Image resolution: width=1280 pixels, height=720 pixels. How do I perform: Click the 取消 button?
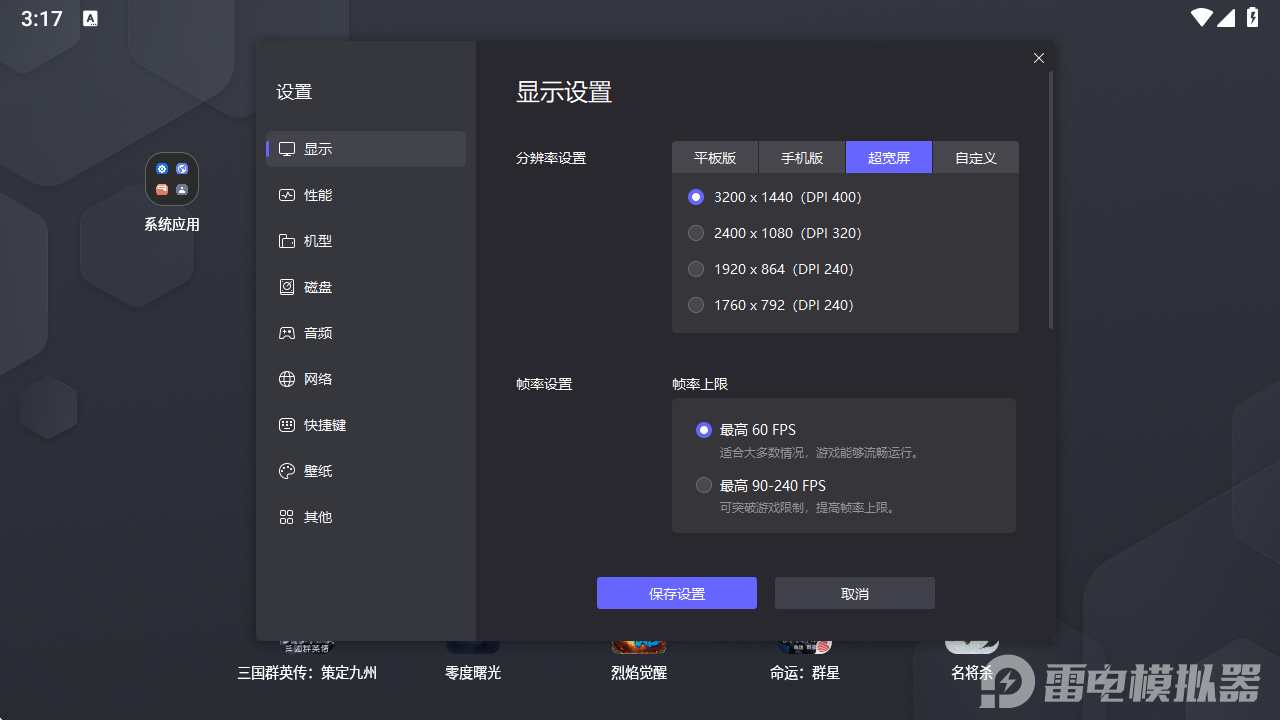[854, 592]
